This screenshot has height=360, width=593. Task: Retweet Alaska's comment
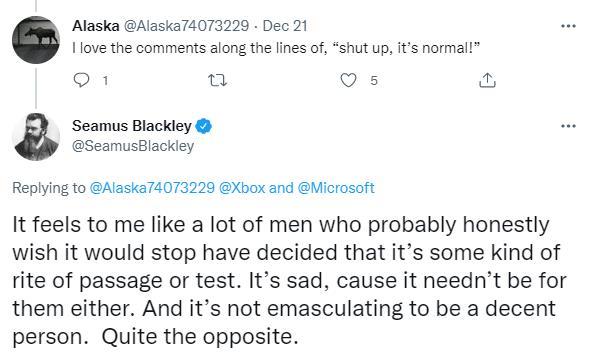(218, 80)
